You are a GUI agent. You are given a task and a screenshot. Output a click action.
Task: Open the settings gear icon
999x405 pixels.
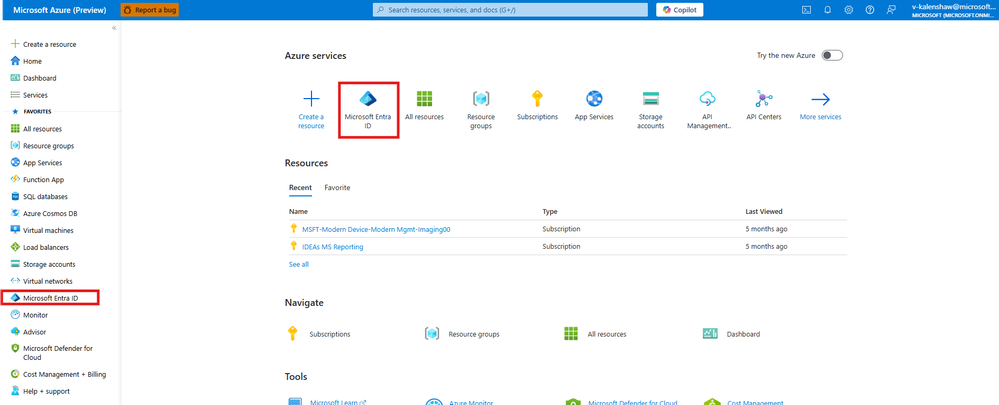pos(849,10)
